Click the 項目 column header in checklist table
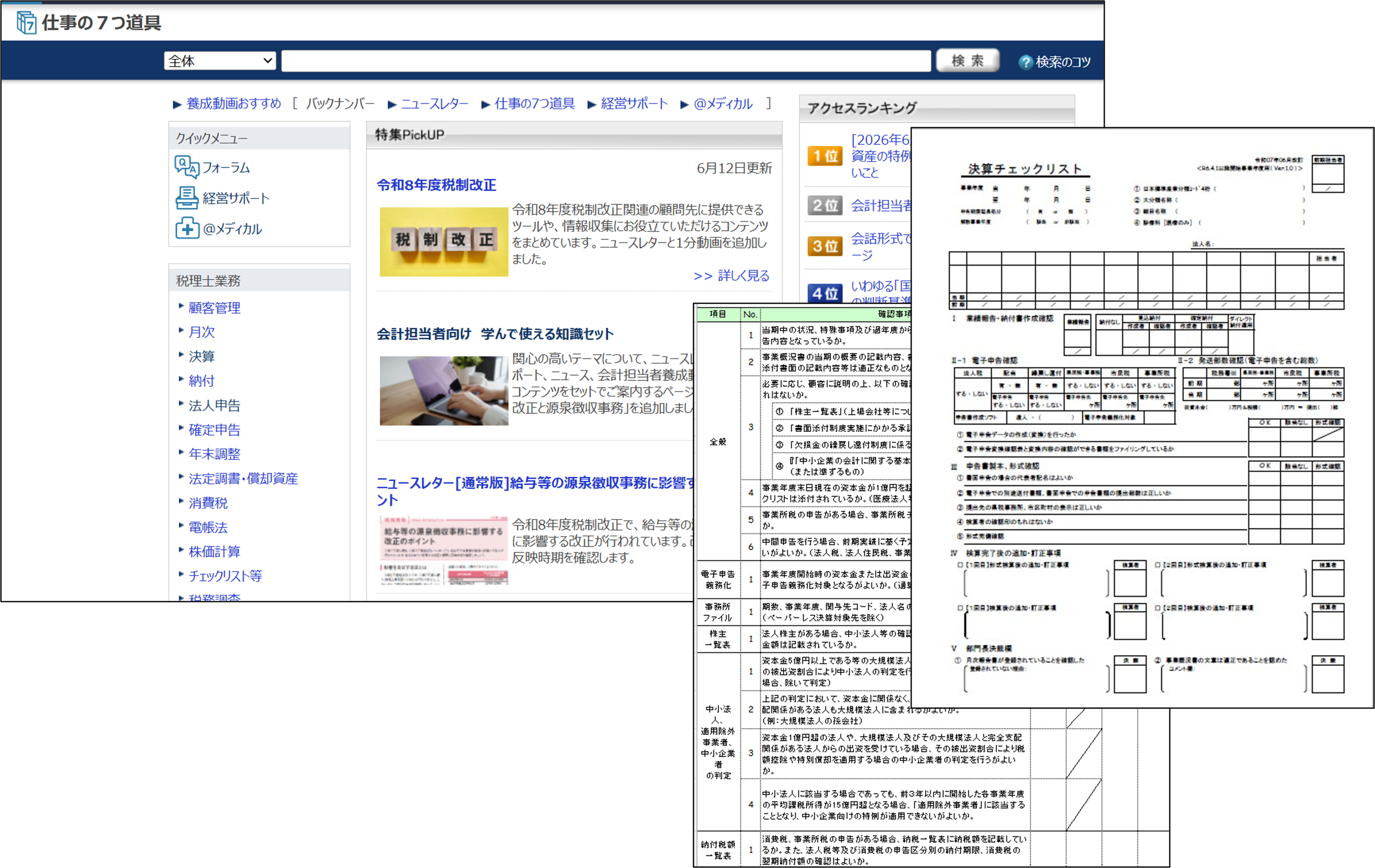This screenshot has width=1375, height=868. pos(718,315)
